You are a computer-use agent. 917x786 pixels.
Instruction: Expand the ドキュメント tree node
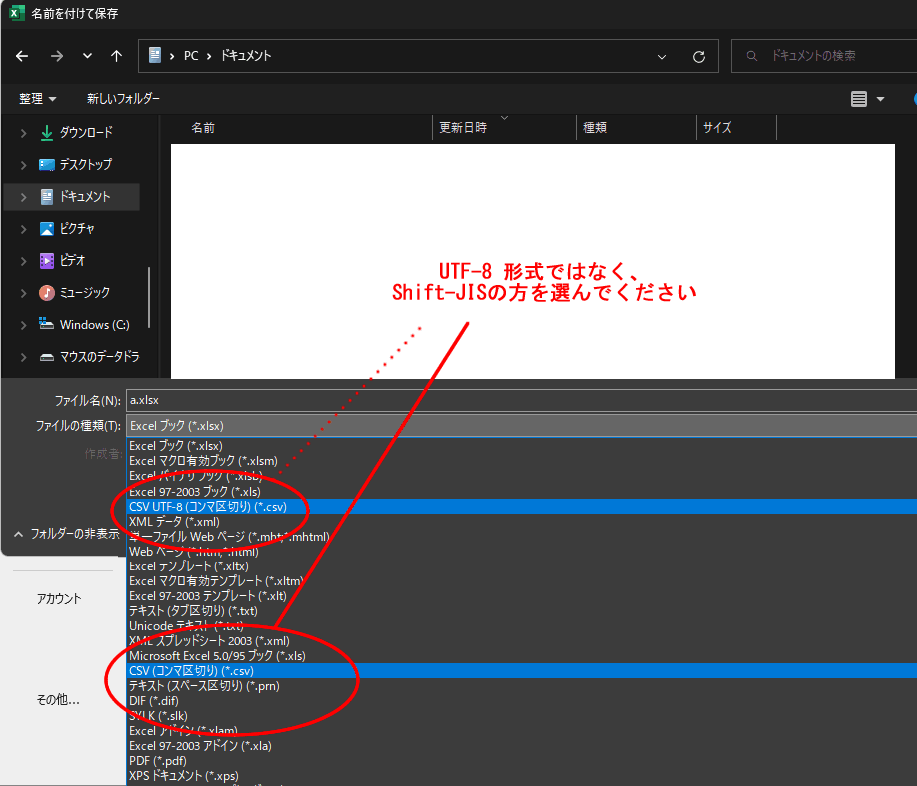[x=23, y=197]
